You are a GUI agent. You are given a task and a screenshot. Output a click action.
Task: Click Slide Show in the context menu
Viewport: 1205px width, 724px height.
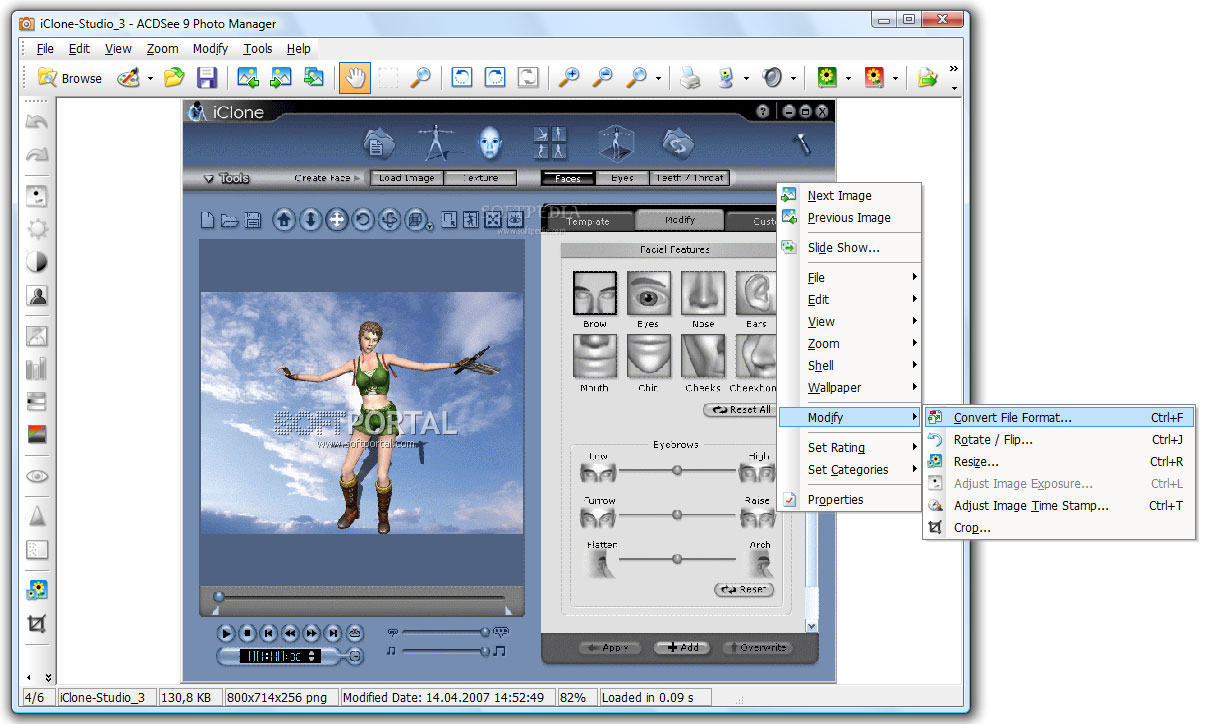point(843,248)
